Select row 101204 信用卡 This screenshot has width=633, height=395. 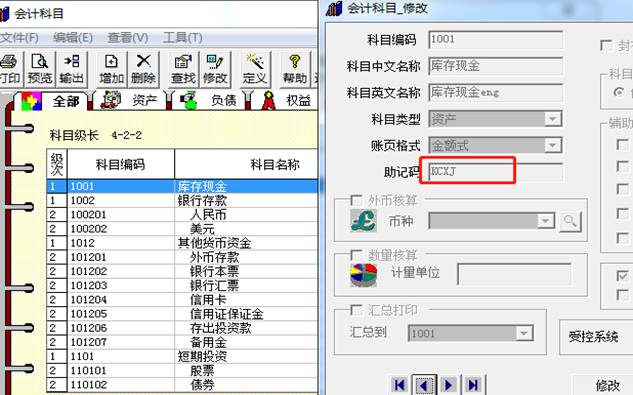pyautogui.click(x=182, y=300)
